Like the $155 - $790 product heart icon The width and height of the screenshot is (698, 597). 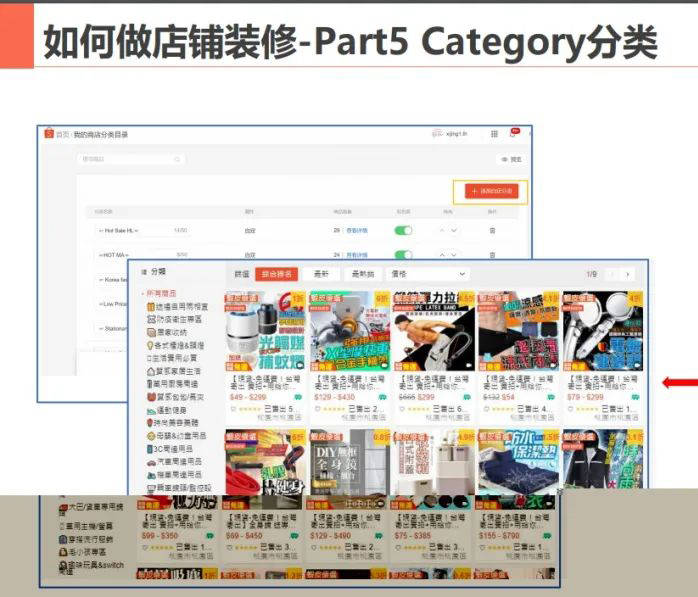click(x=482, y=547)
